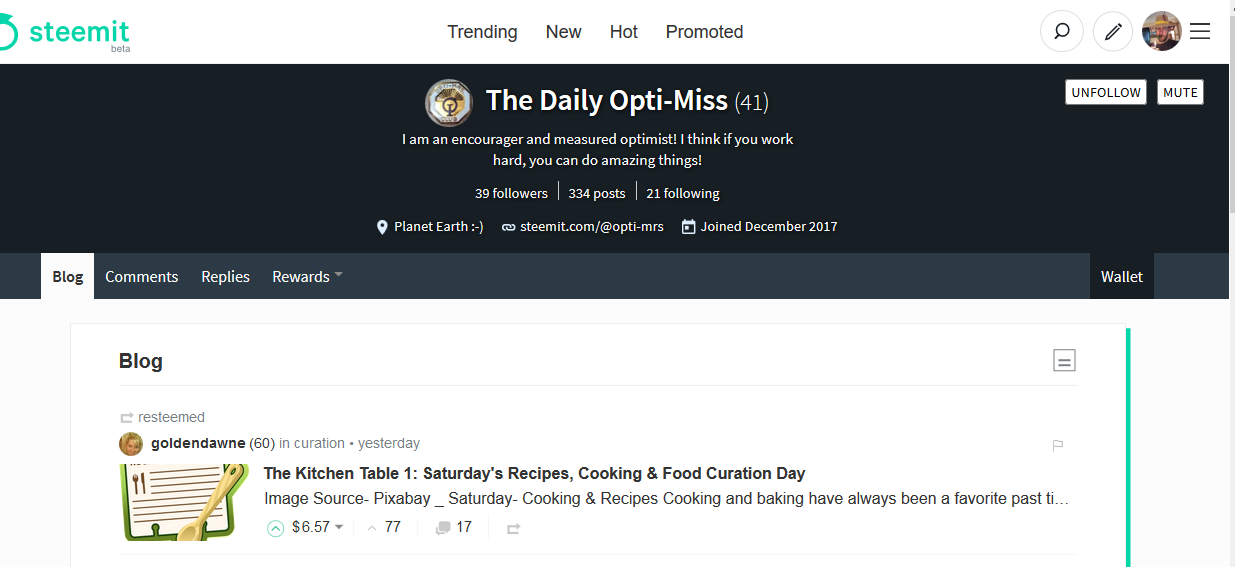Toggle blog list layout icon
Screen dimensions: 1235x567
1065,361
